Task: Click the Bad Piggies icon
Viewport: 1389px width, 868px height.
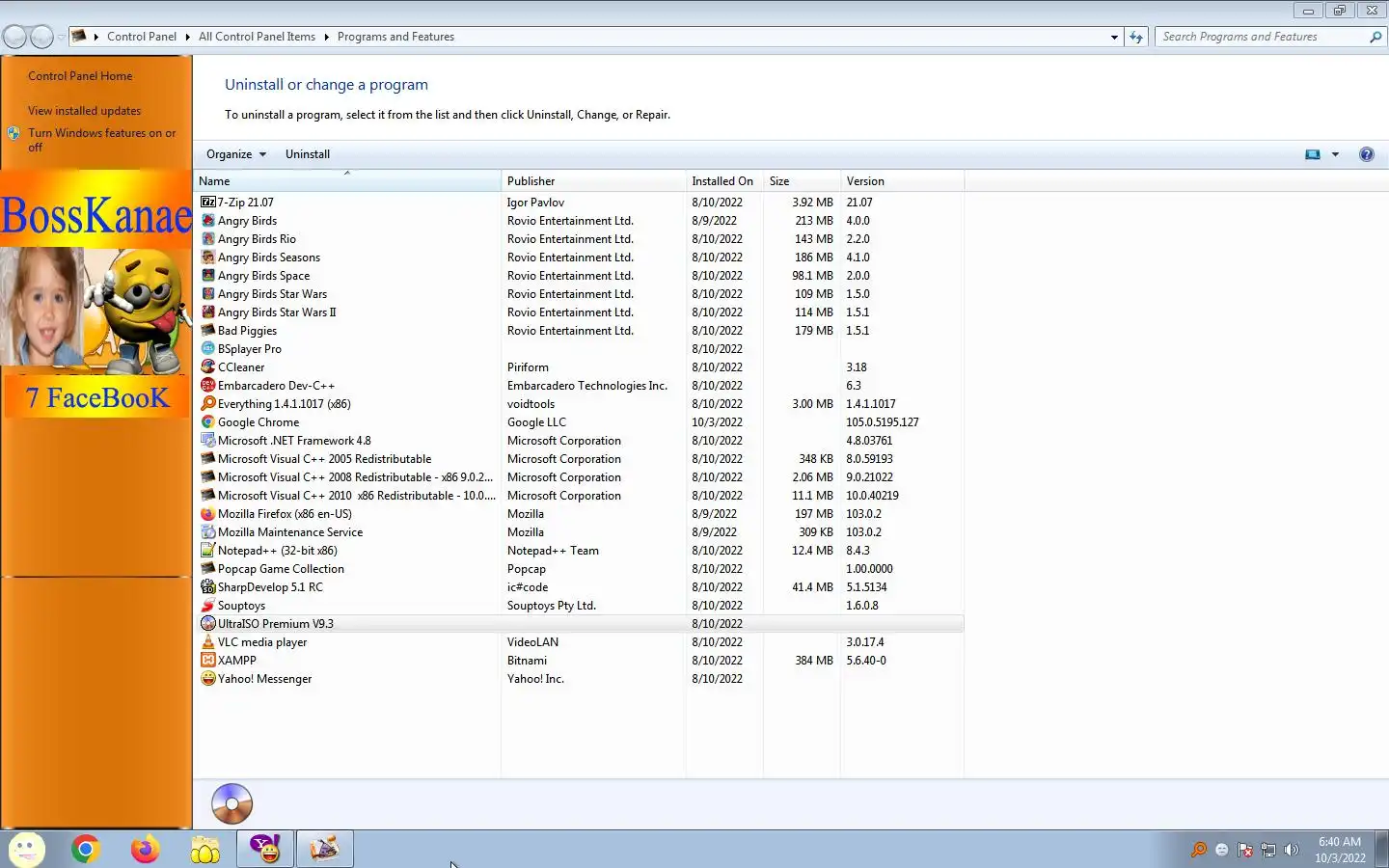Action: [207, 331]
